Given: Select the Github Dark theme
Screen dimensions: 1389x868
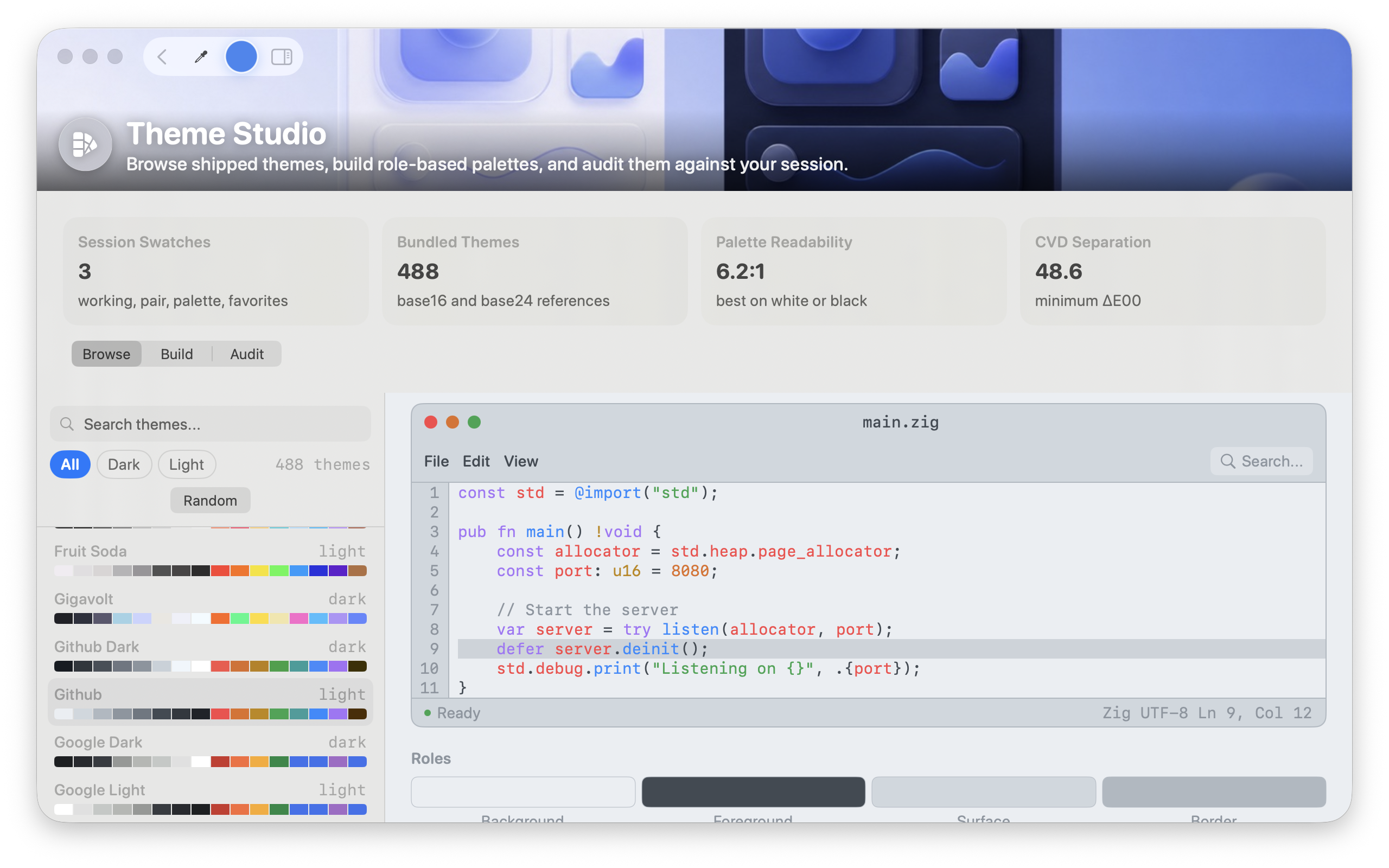Looking at the screenshot, I should (x=210, y=655).
